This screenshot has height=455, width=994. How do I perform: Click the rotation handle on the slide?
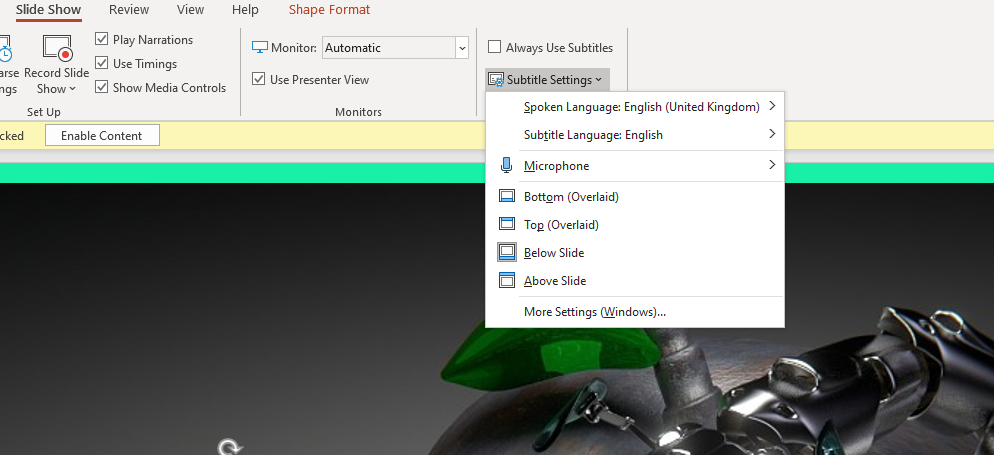click(229, 447)
